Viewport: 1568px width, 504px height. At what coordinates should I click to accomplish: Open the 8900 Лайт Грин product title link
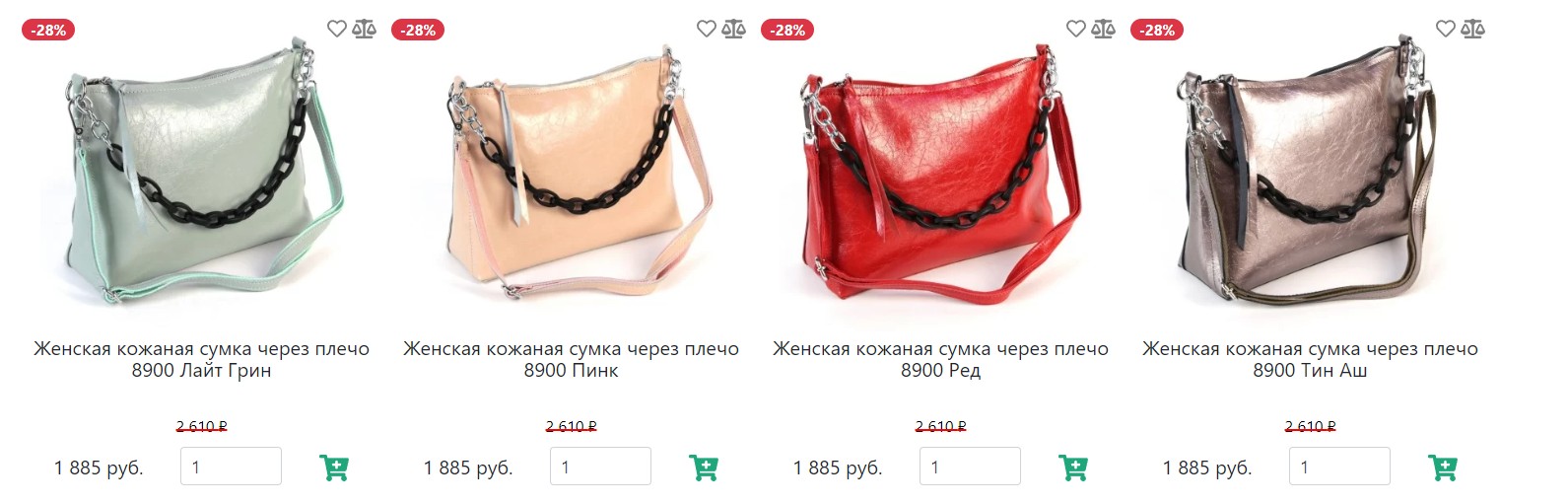pos(201,359)
